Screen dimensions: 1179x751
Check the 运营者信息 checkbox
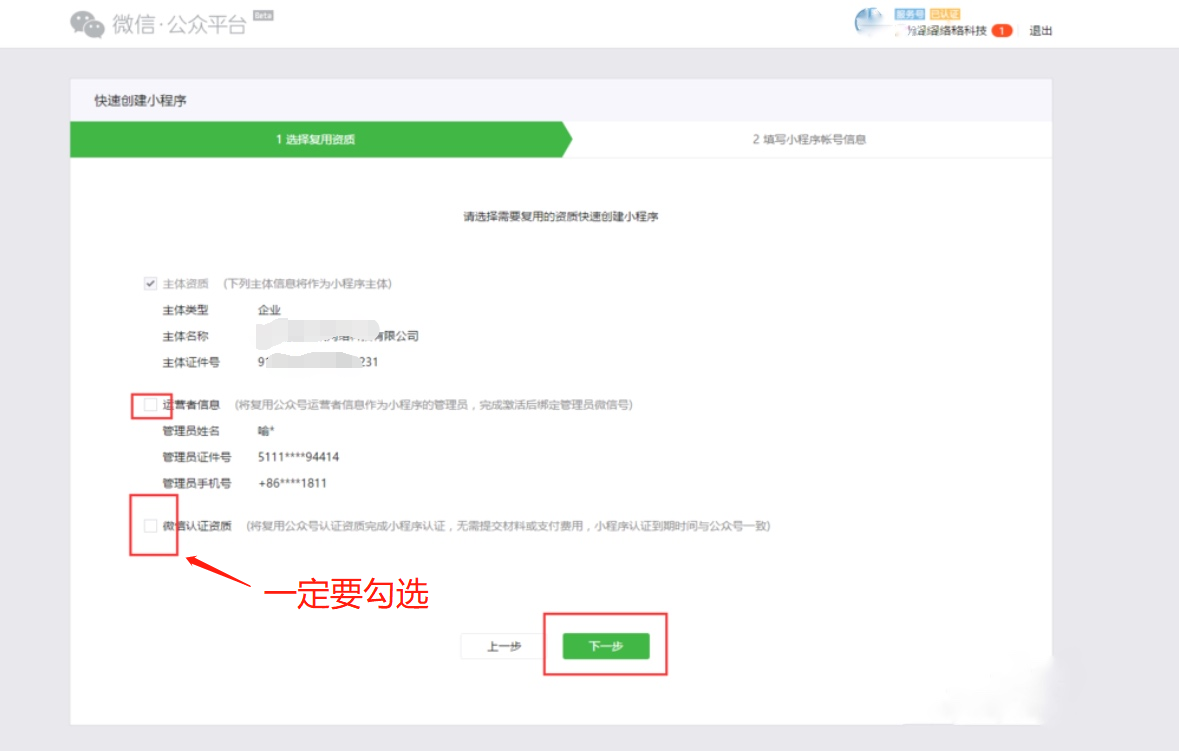pyautogui.click(x=150, y=405)
